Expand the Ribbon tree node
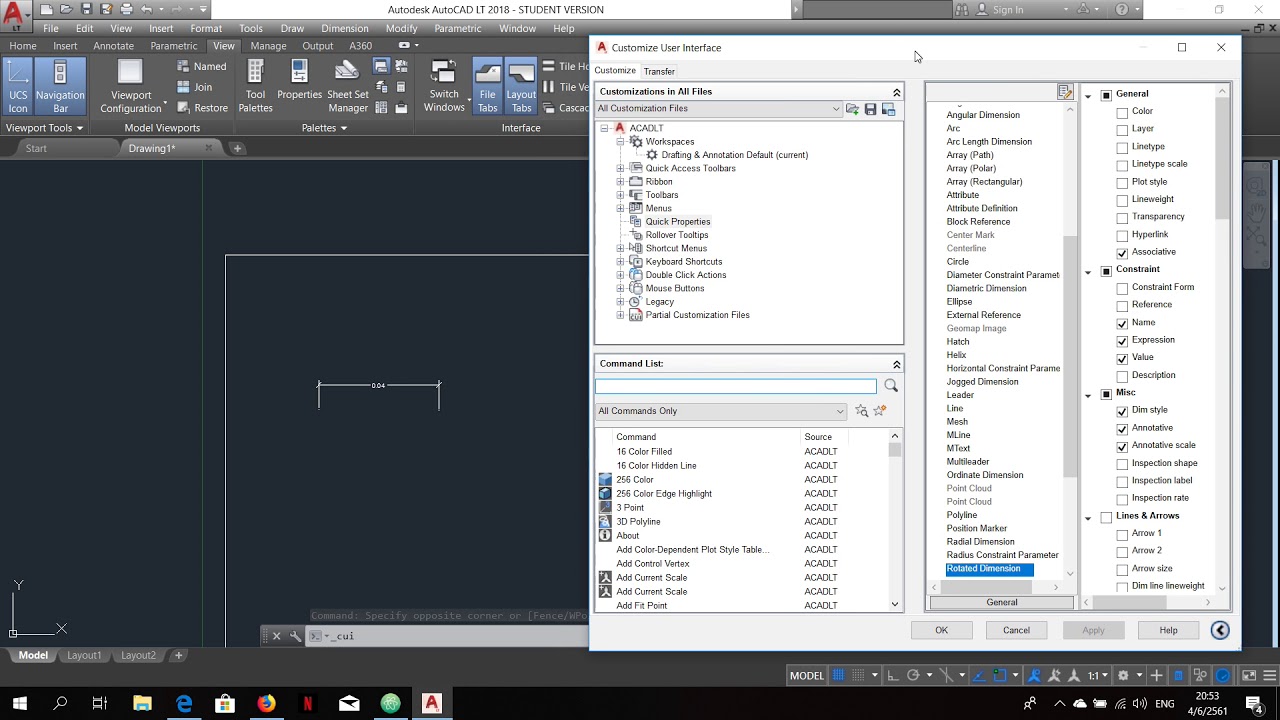 [620, 182]
